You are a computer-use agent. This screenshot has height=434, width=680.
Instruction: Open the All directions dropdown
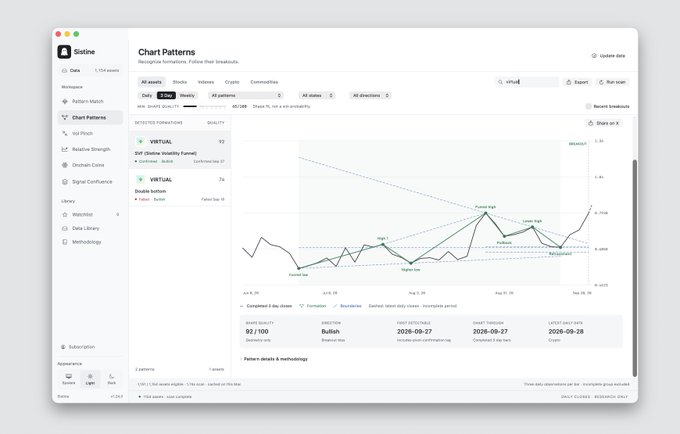tap(370, 95)
